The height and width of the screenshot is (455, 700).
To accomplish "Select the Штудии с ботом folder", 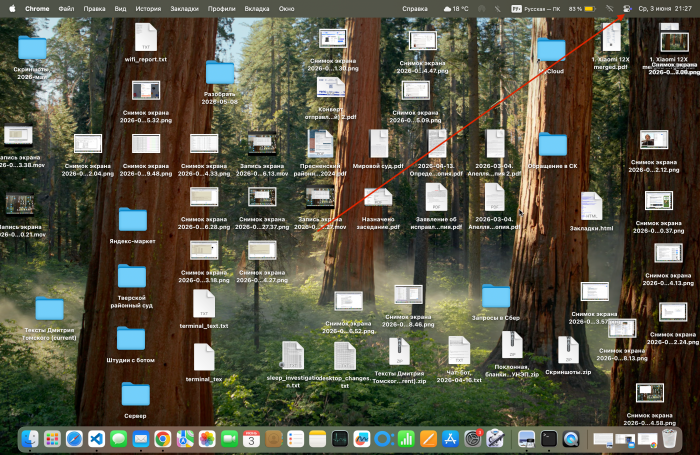I will tap(131, 345).
